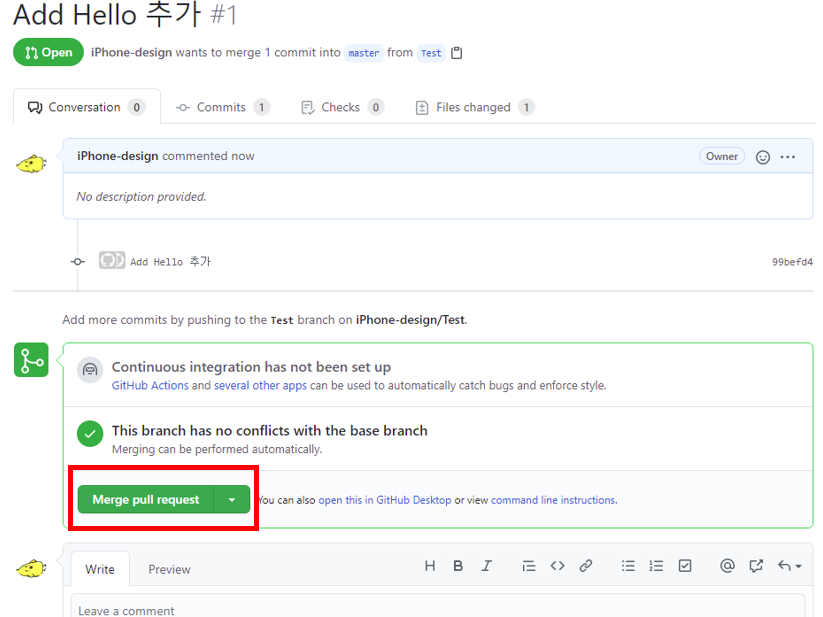This screenshot has width=823, height=617.
Task: Insert a bulleted list
Action: tap(628, 566)
